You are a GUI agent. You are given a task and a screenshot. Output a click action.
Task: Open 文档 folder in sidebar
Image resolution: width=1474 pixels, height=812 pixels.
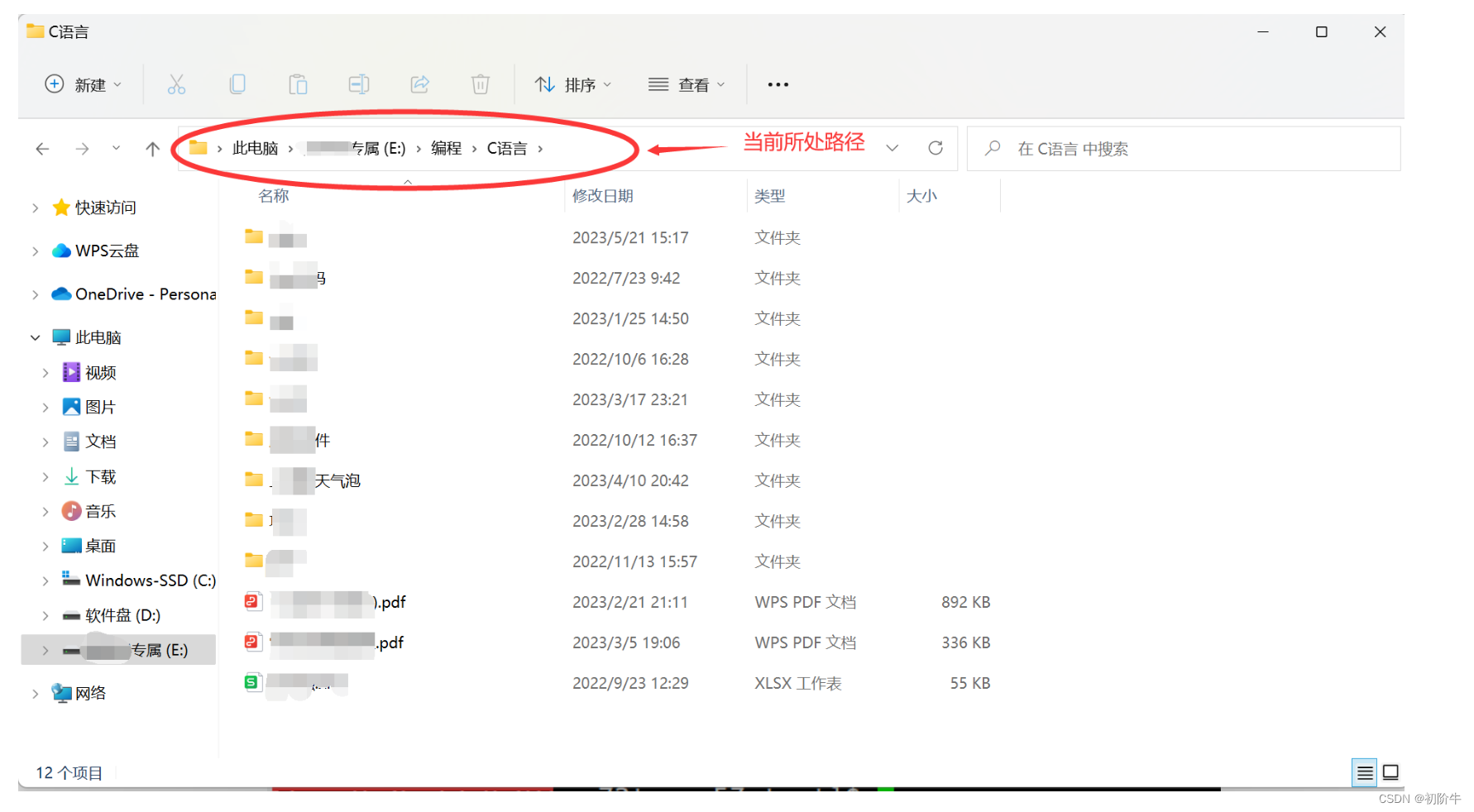(x=89, y=442)
